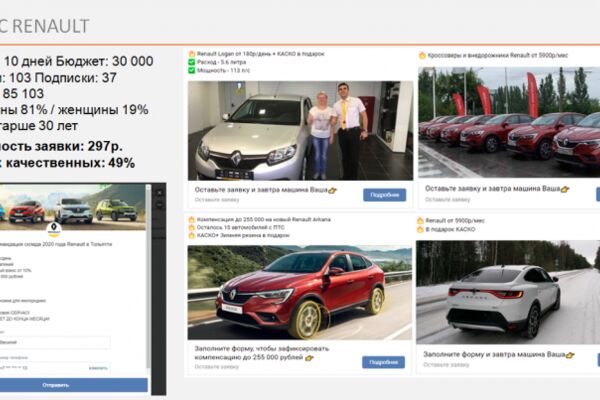Click green check emoji beside 'Расход - 5.6 литра'
The width and height of the screenshot is (600, 400).
tap(192, 62)
